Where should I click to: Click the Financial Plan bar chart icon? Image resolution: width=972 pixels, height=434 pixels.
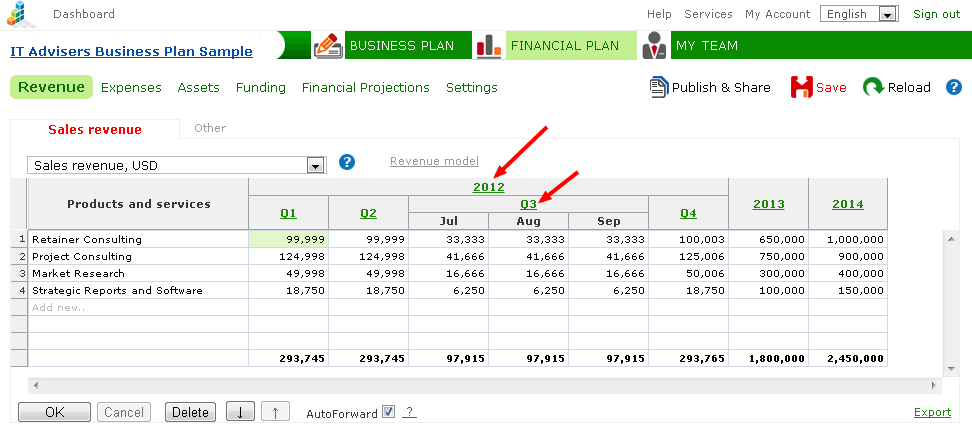(489, 45)
